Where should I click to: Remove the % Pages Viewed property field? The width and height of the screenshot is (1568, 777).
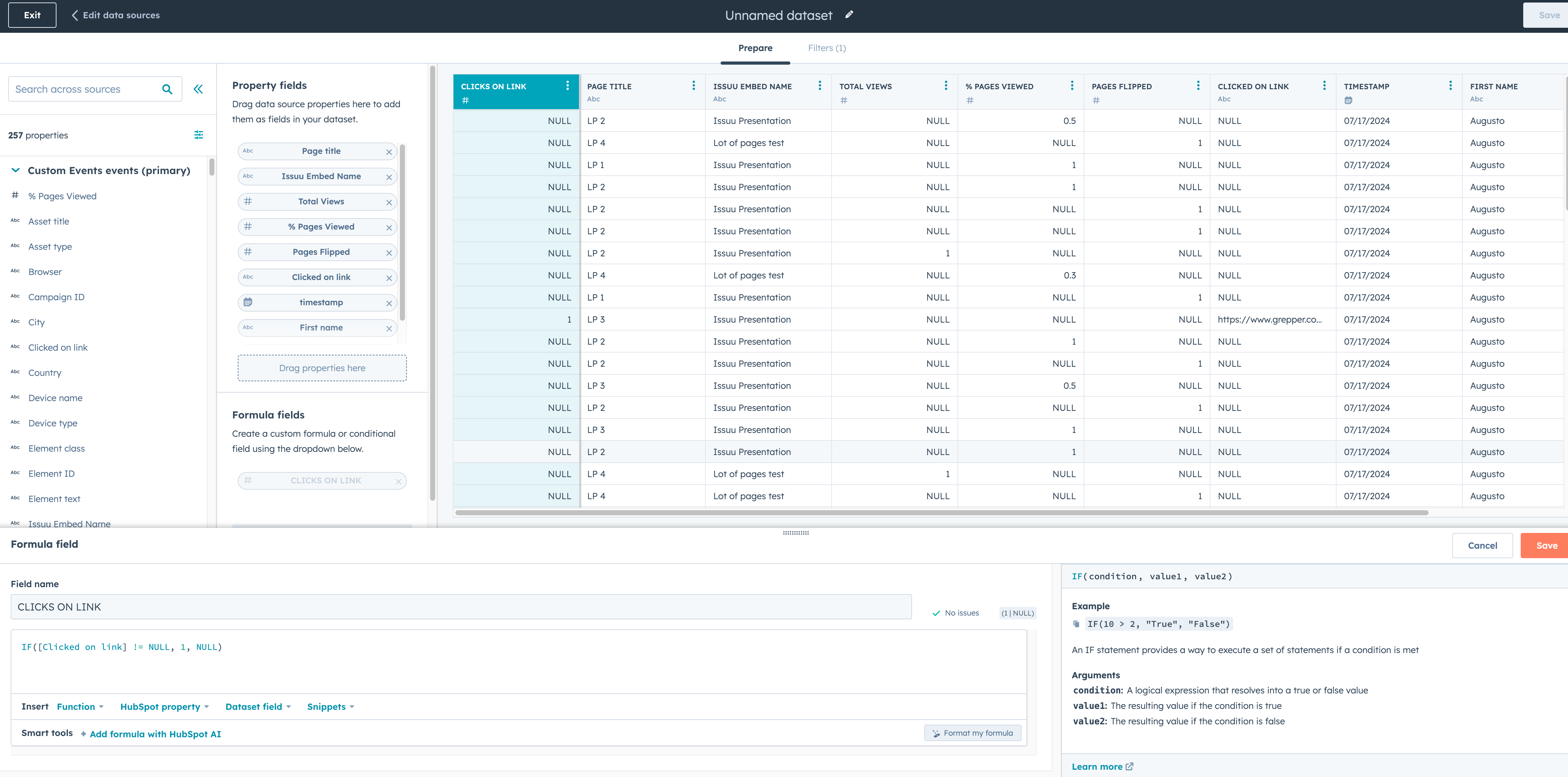point(389,228)
